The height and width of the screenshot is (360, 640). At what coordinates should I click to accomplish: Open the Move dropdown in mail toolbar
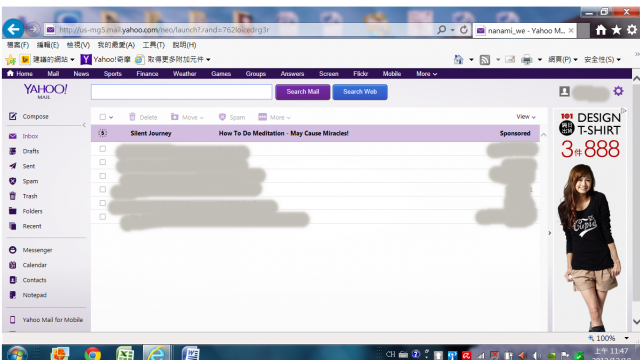[187, 117]
